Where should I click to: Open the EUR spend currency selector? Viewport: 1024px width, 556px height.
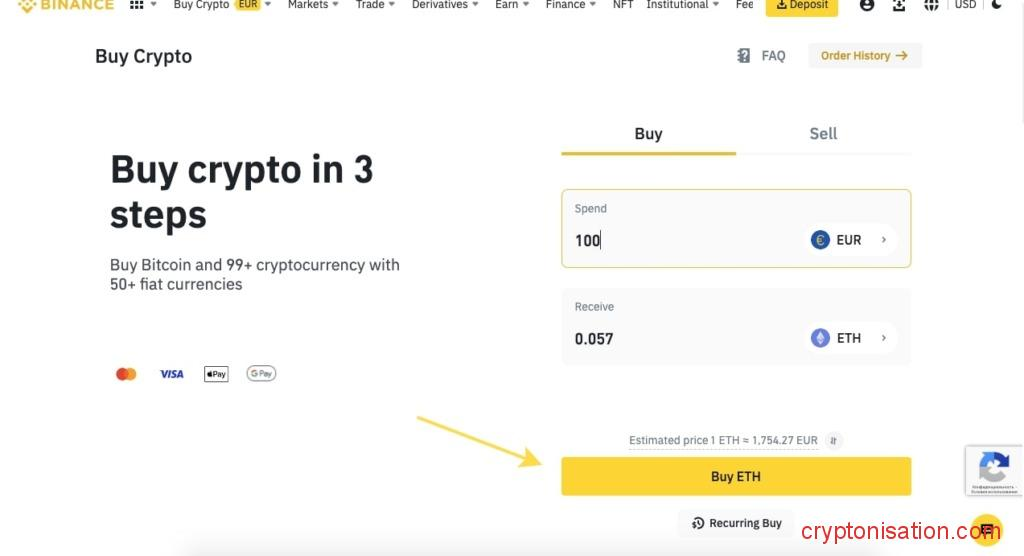tap(849, 240)
